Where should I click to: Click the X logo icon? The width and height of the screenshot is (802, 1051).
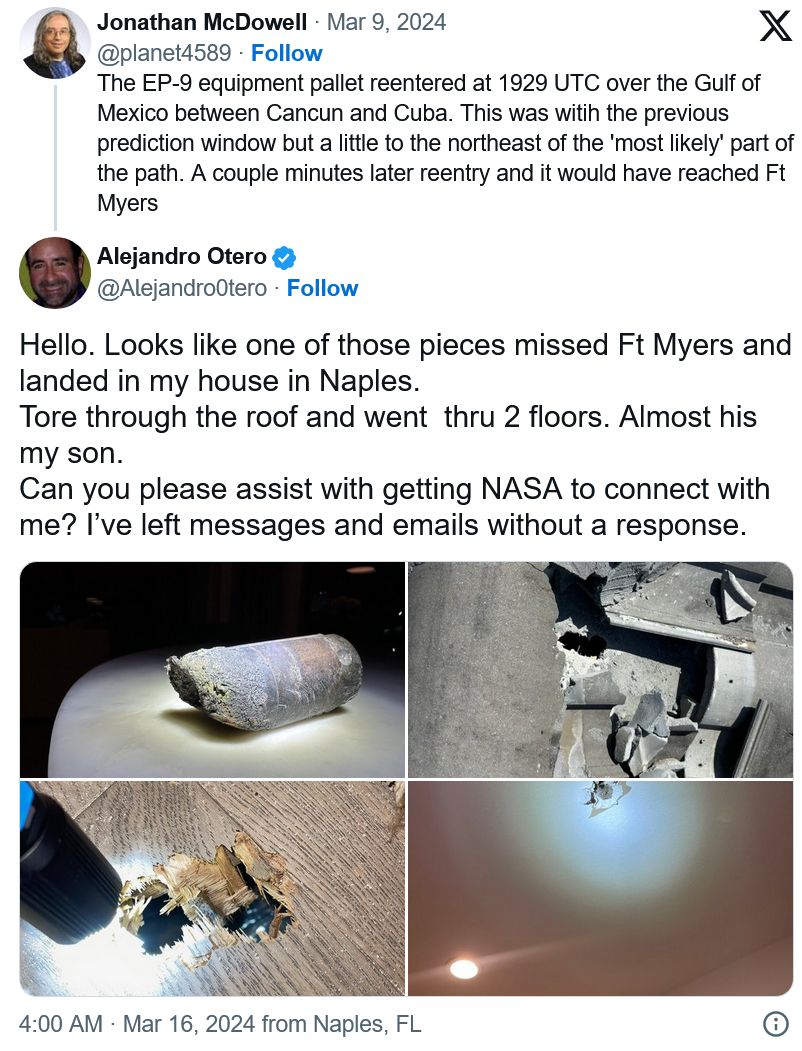coord(775,25)
